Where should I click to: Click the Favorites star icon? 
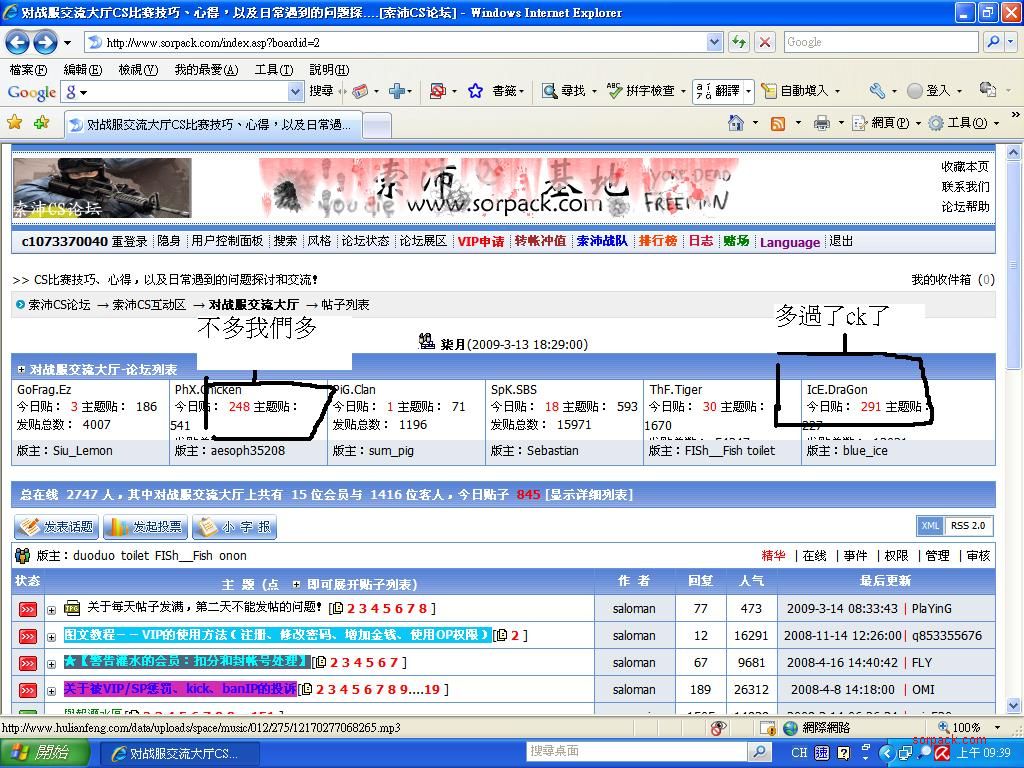pos(14,123)
